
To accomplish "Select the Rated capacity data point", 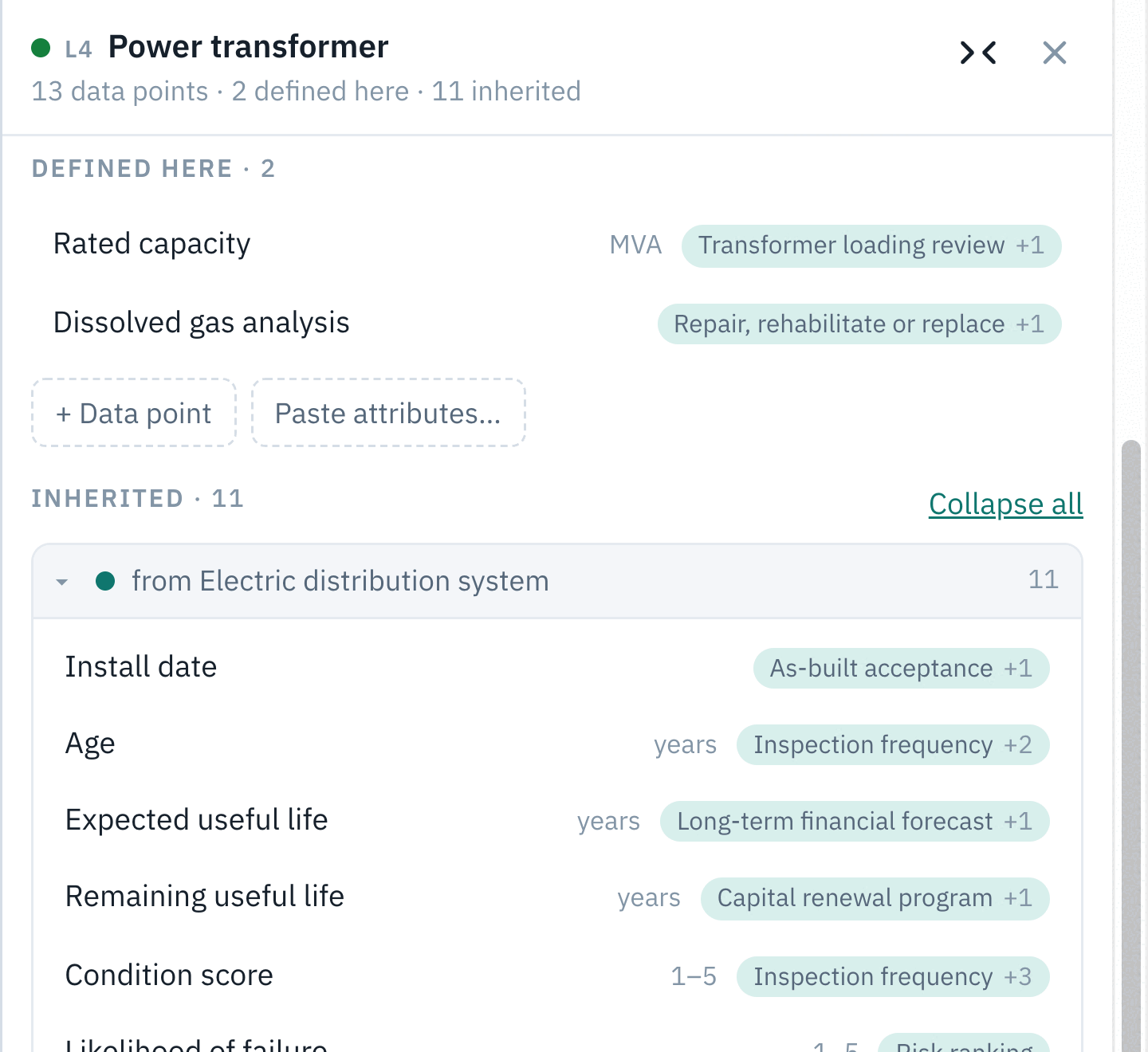I will [x=556, y=245].
